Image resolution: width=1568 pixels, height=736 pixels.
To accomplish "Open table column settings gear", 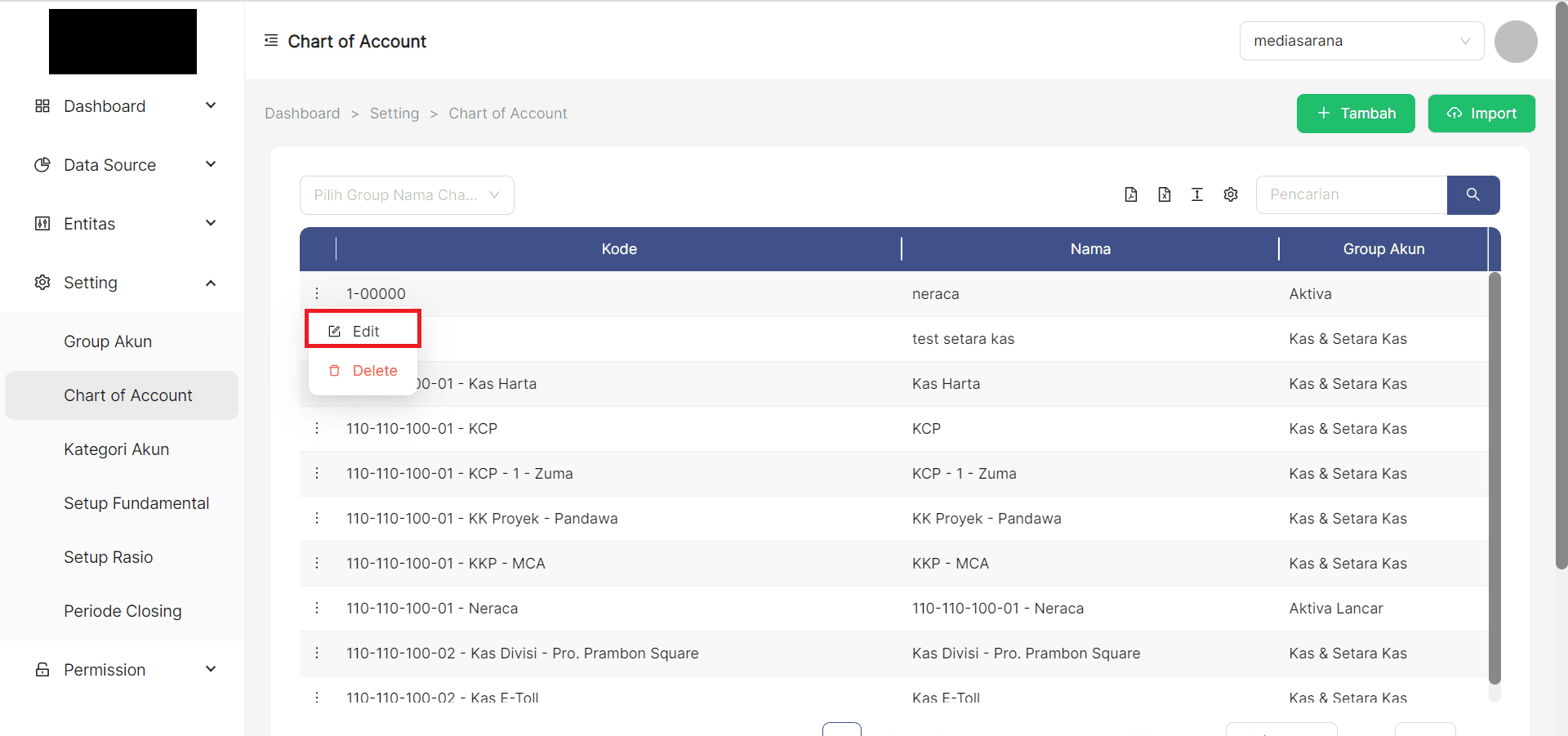I will (1231, 194).
